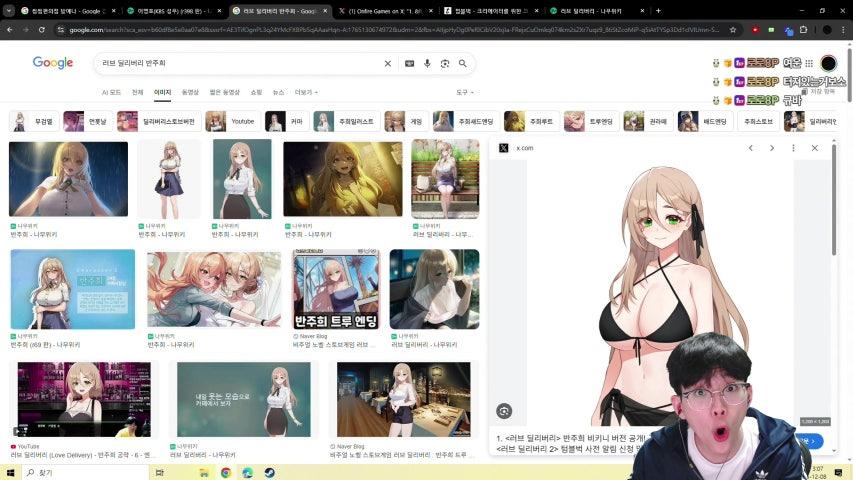
Task: Open Windows Start menu
Action: 10,472
